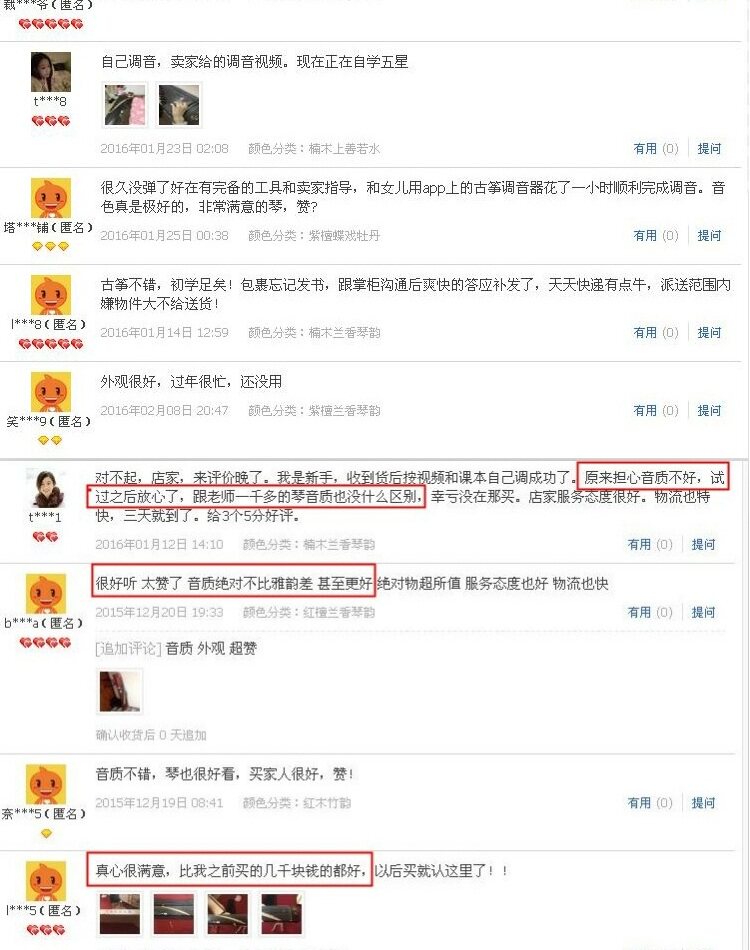Click avatar of reviewer 奈***5
The image size is (750, 950).
45,784
